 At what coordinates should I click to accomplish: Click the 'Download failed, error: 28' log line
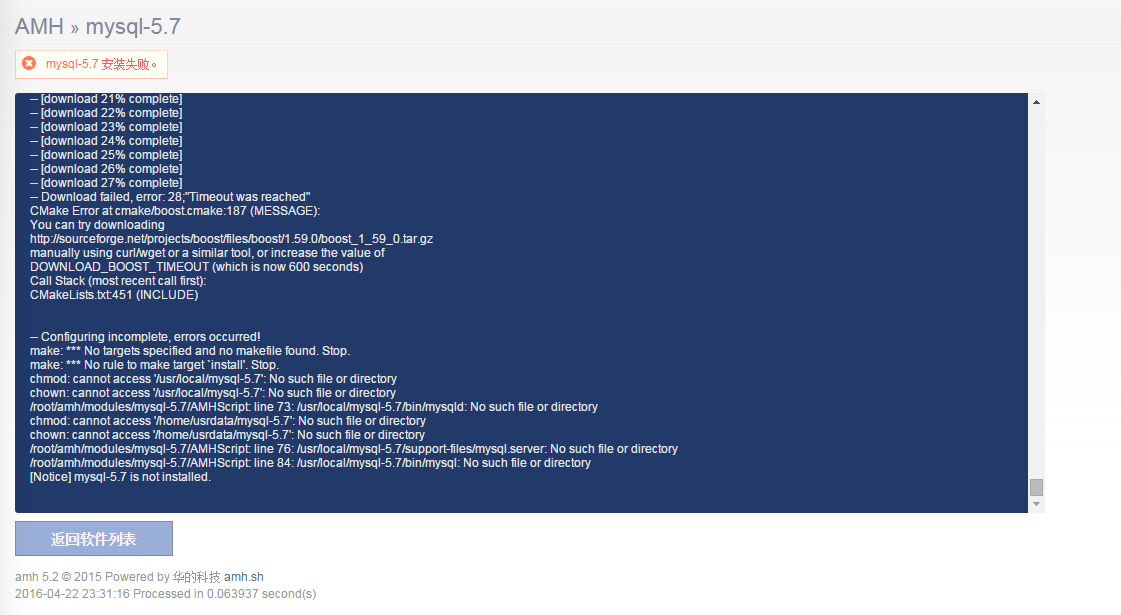coord(170,197)
